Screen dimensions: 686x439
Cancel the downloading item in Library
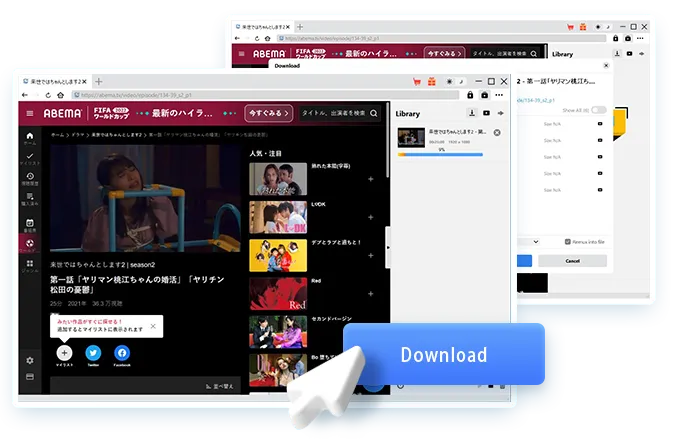click(x=497, y=133)
